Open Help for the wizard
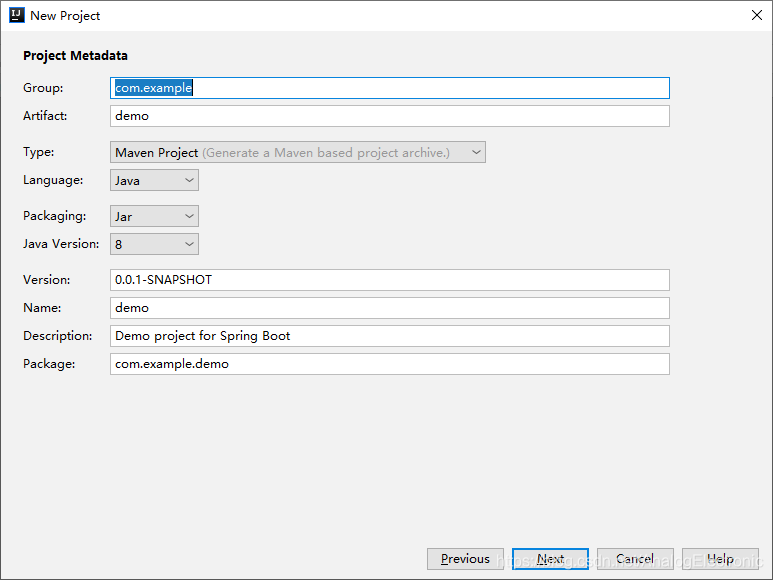 pyautogui.click(x=720, y=559)
